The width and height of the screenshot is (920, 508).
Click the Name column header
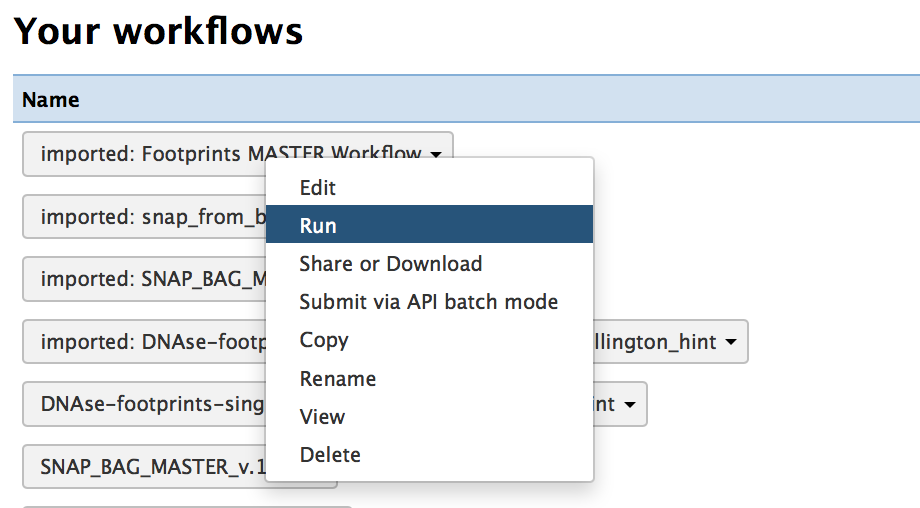(50, 100)
